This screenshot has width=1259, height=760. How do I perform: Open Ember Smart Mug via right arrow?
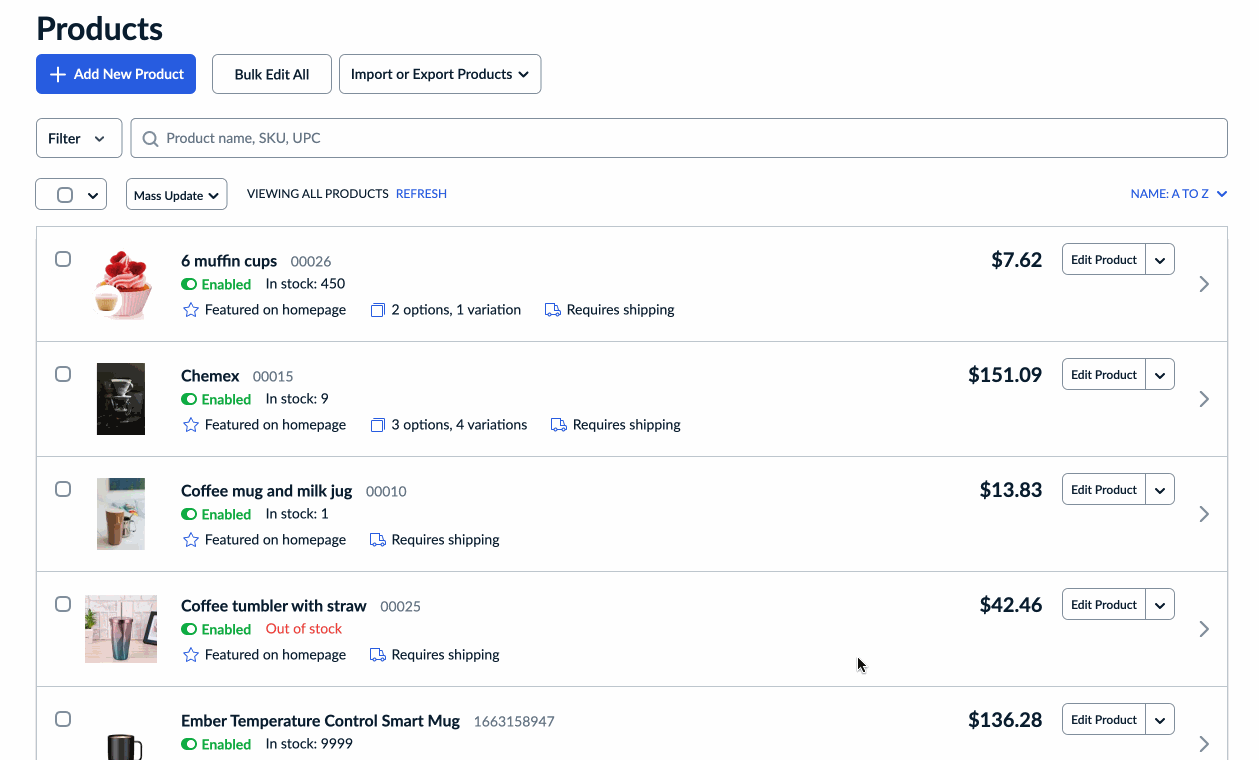(x=1204, y=744)
